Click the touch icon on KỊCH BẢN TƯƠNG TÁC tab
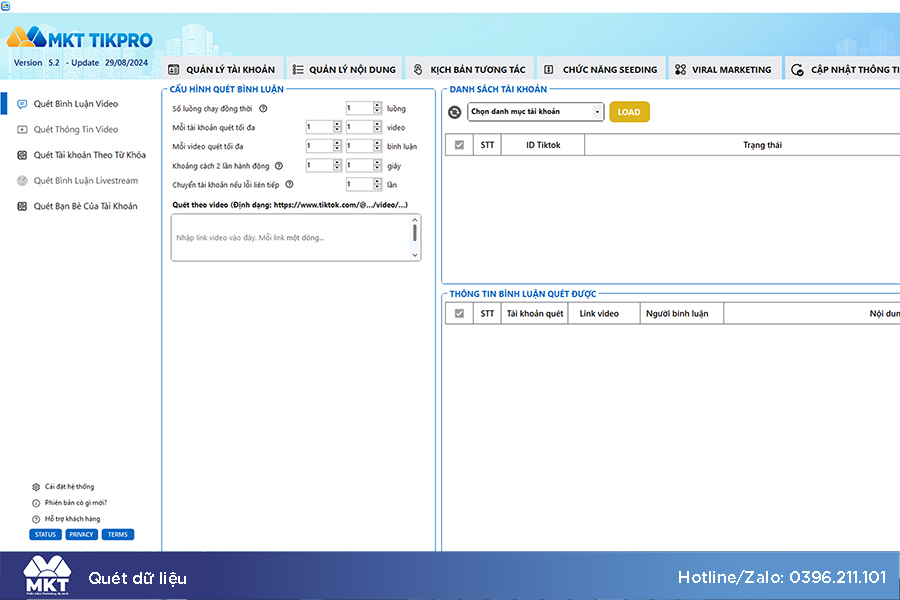The height and width of the screenshot is (600, 900). pos(418,69)
